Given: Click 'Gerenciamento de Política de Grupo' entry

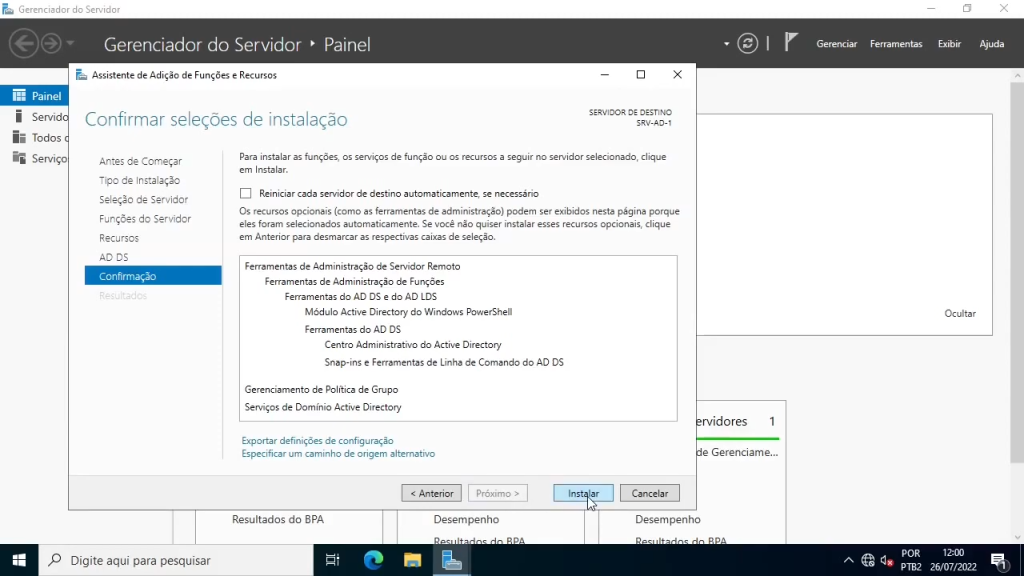Looking at the screenshot, I should click(321, 390).
